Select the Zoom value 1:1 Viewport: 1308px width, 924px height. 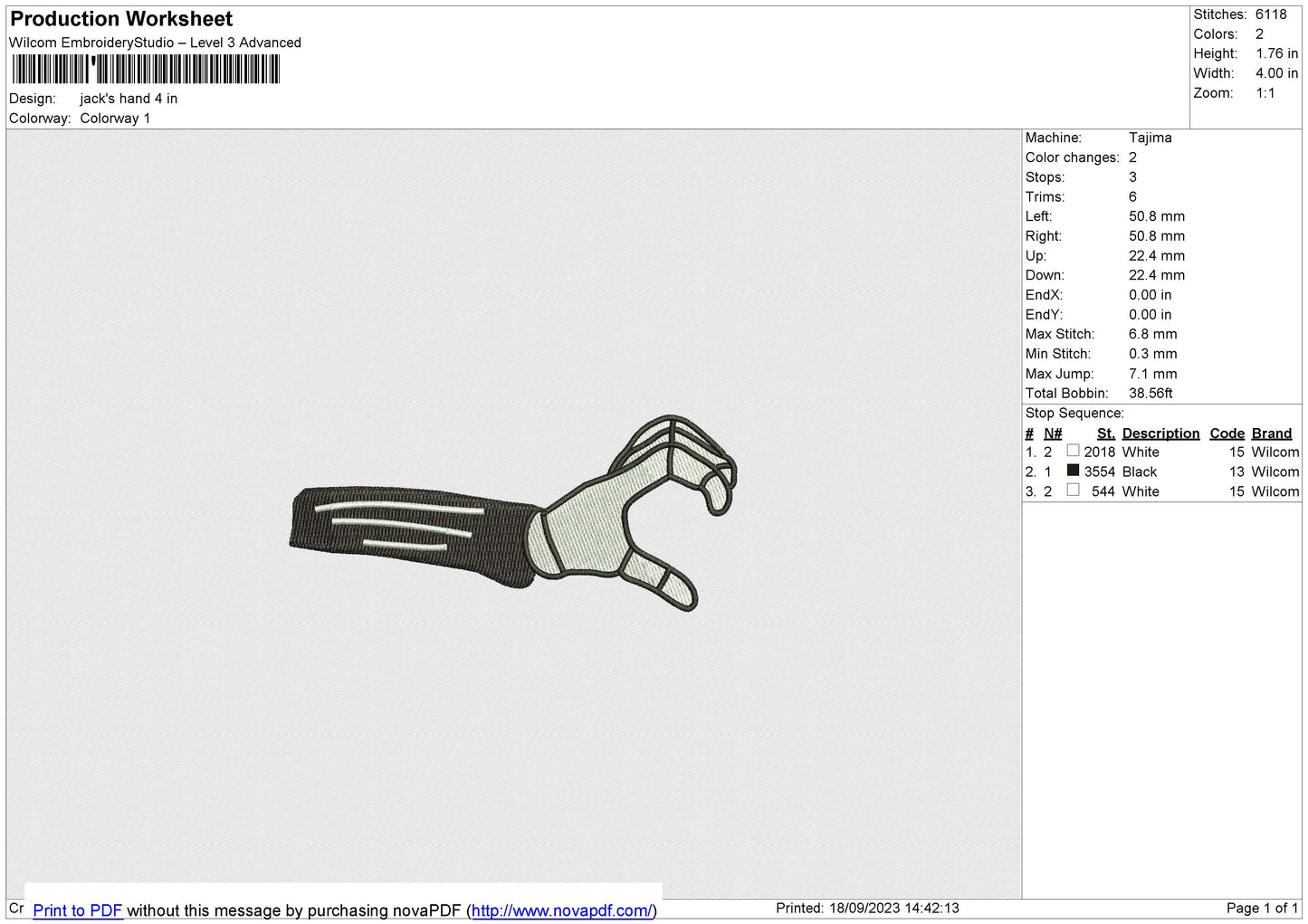coord(1265,93)
